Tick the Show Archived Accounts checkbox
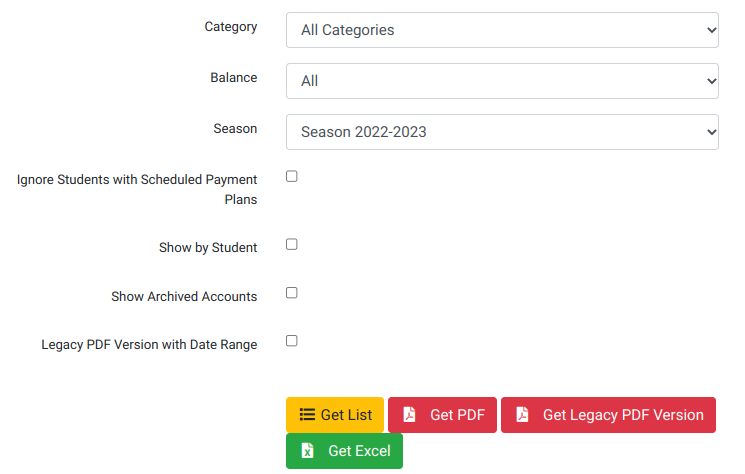 [292, 293]
